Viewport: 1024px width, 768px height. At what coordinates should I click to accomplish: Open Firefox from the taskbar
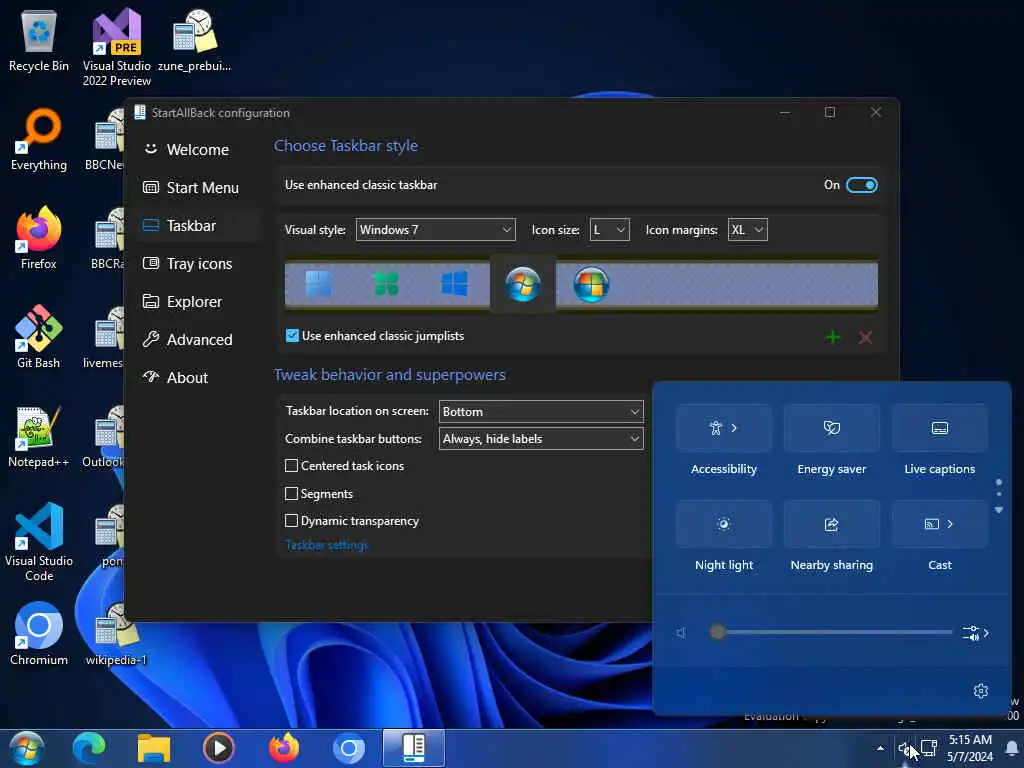[x=283, y=748]
